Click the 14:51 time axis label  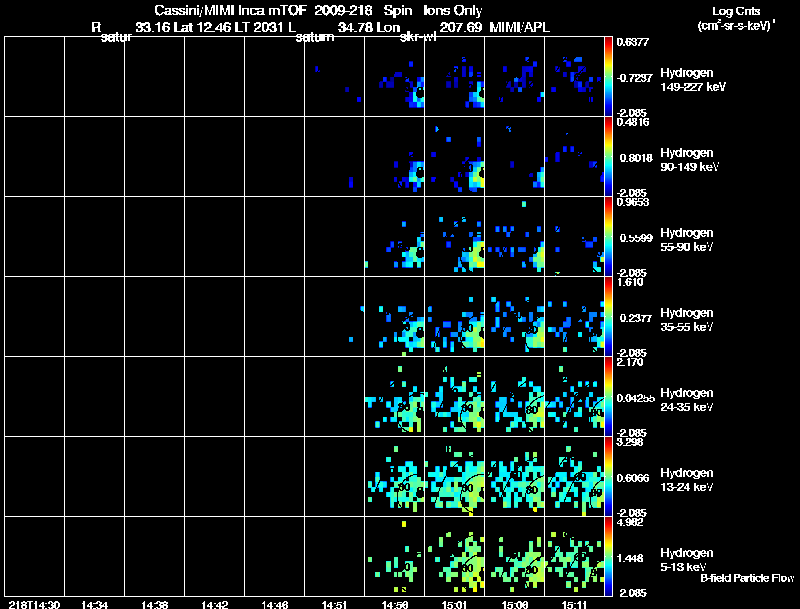coord(335,604)
